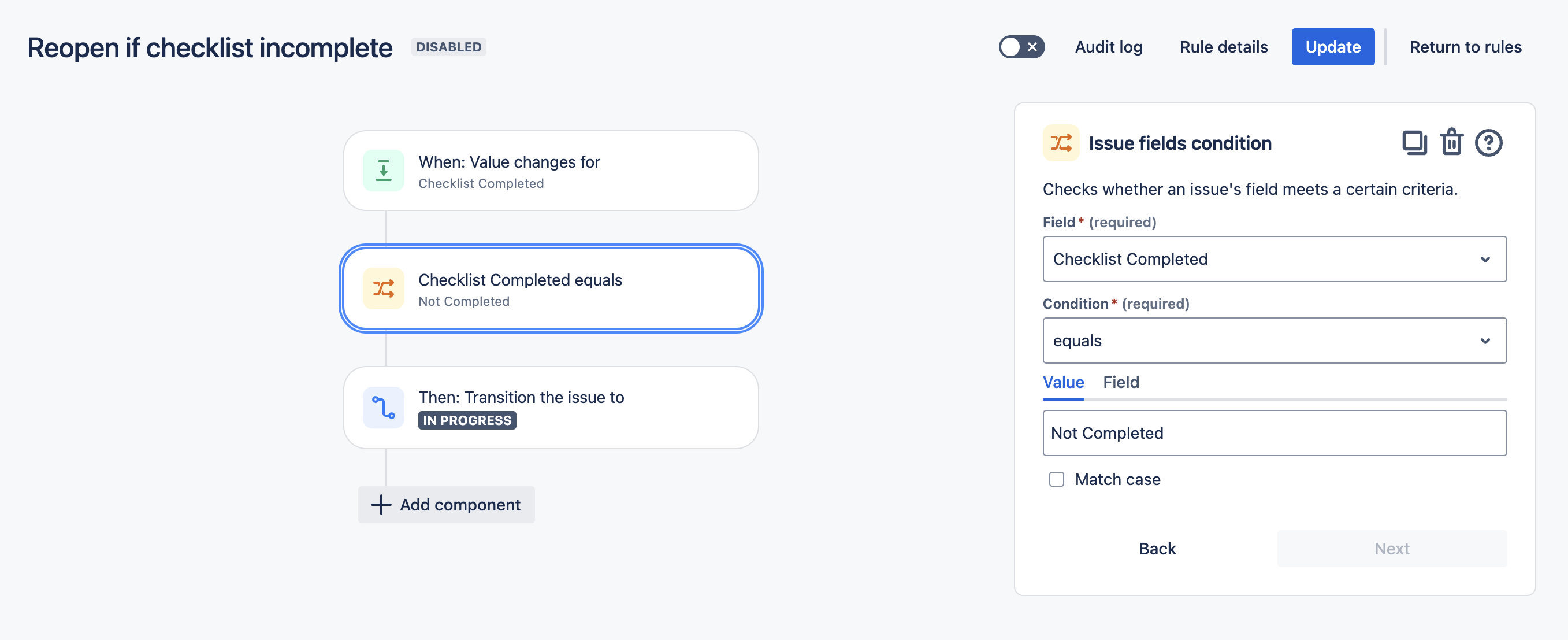
Task: Open Rule details
Action: (x=1224, y=47)
